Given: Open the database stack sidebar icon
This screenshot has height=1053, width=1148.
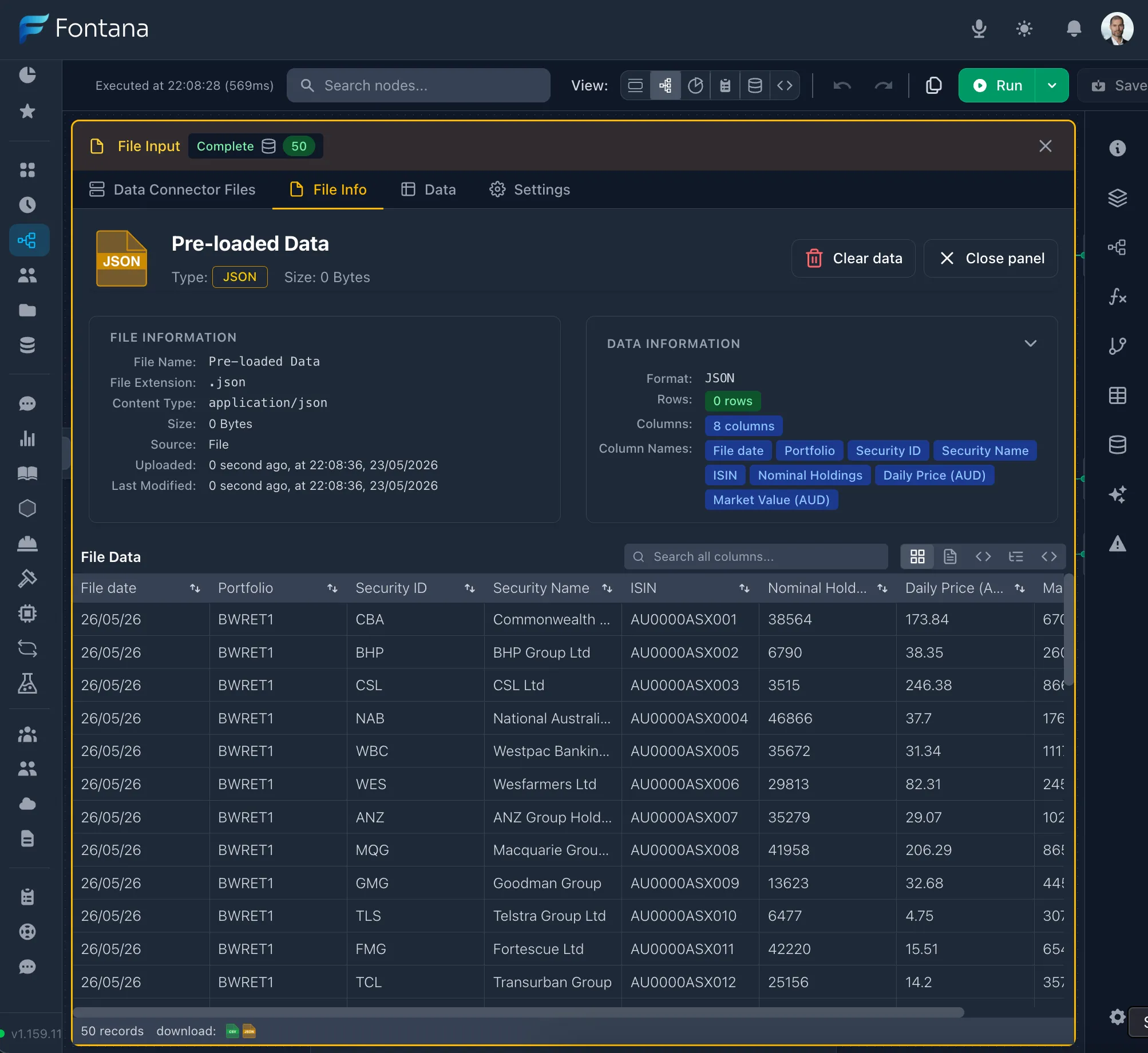Looking at the screenshot, I should click(27, 345).
